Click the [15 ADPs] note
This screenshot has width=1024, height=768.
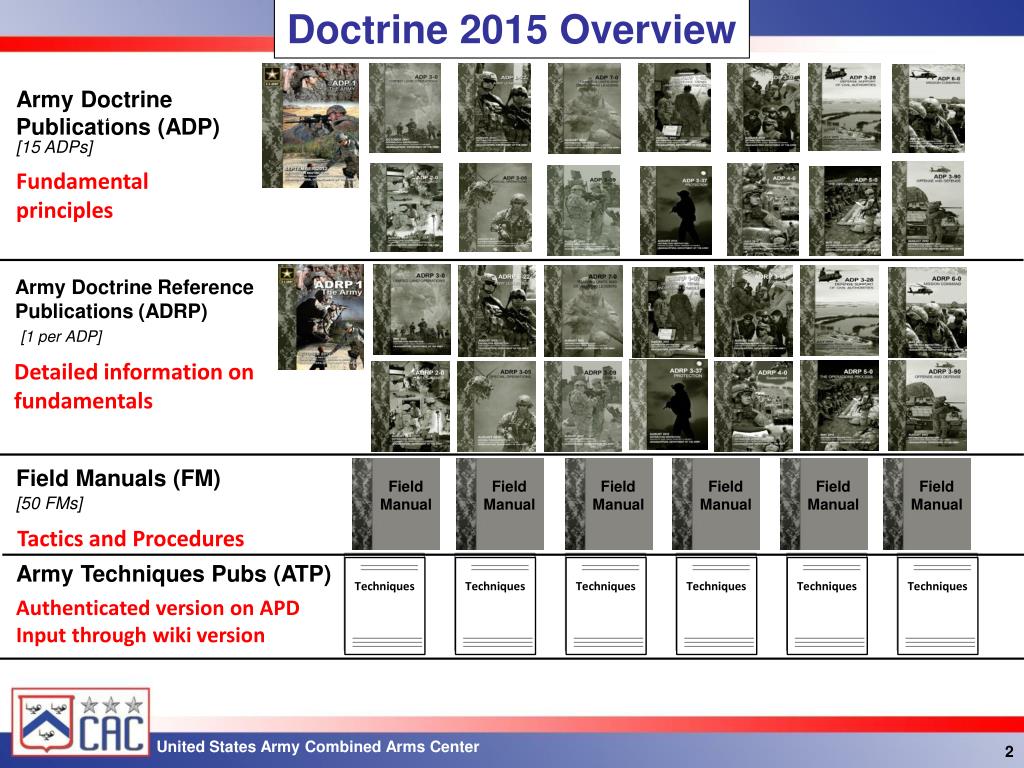click(55, 148)
